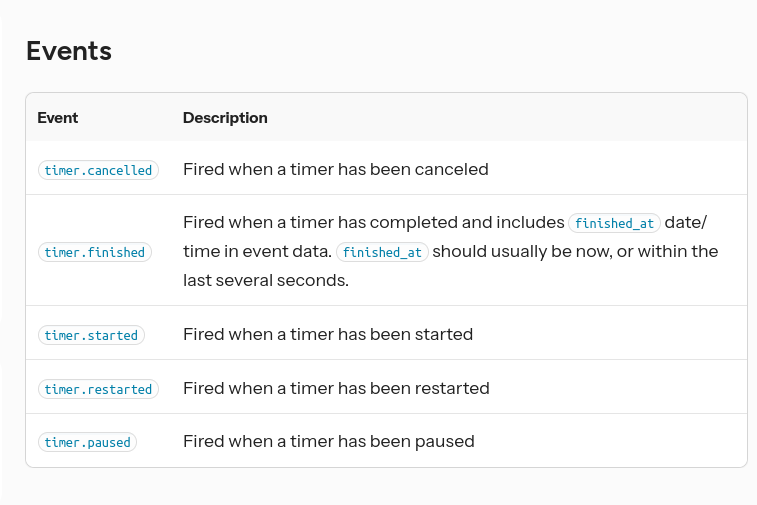
Task: Click the word "canceled" in the first description
Action: click(452, 169)
